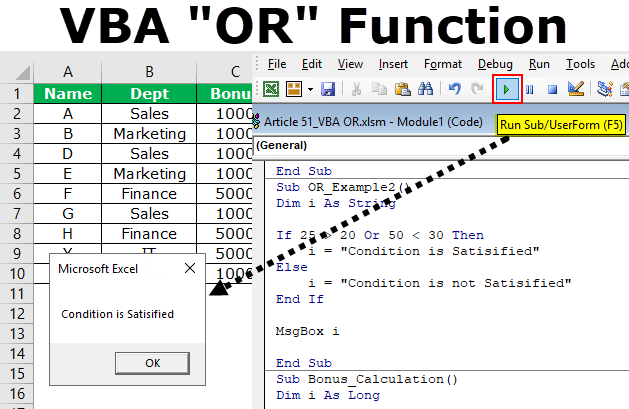Click cell A7 containing G
Image resolution: width=629 pixels, height=409 pixels.
tap(68, 214)
